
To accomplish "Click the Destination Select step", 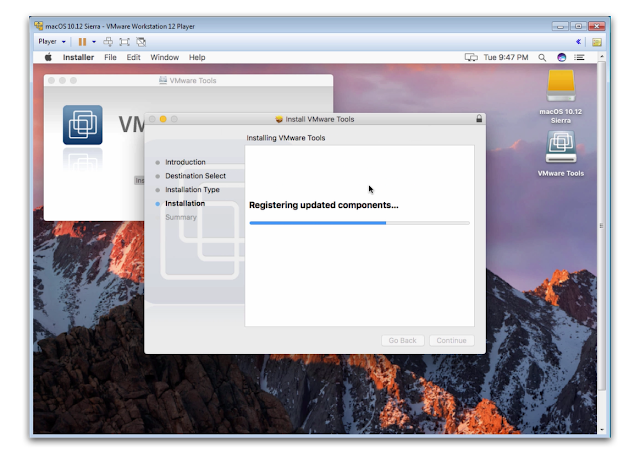I will [x=195, y=176].
